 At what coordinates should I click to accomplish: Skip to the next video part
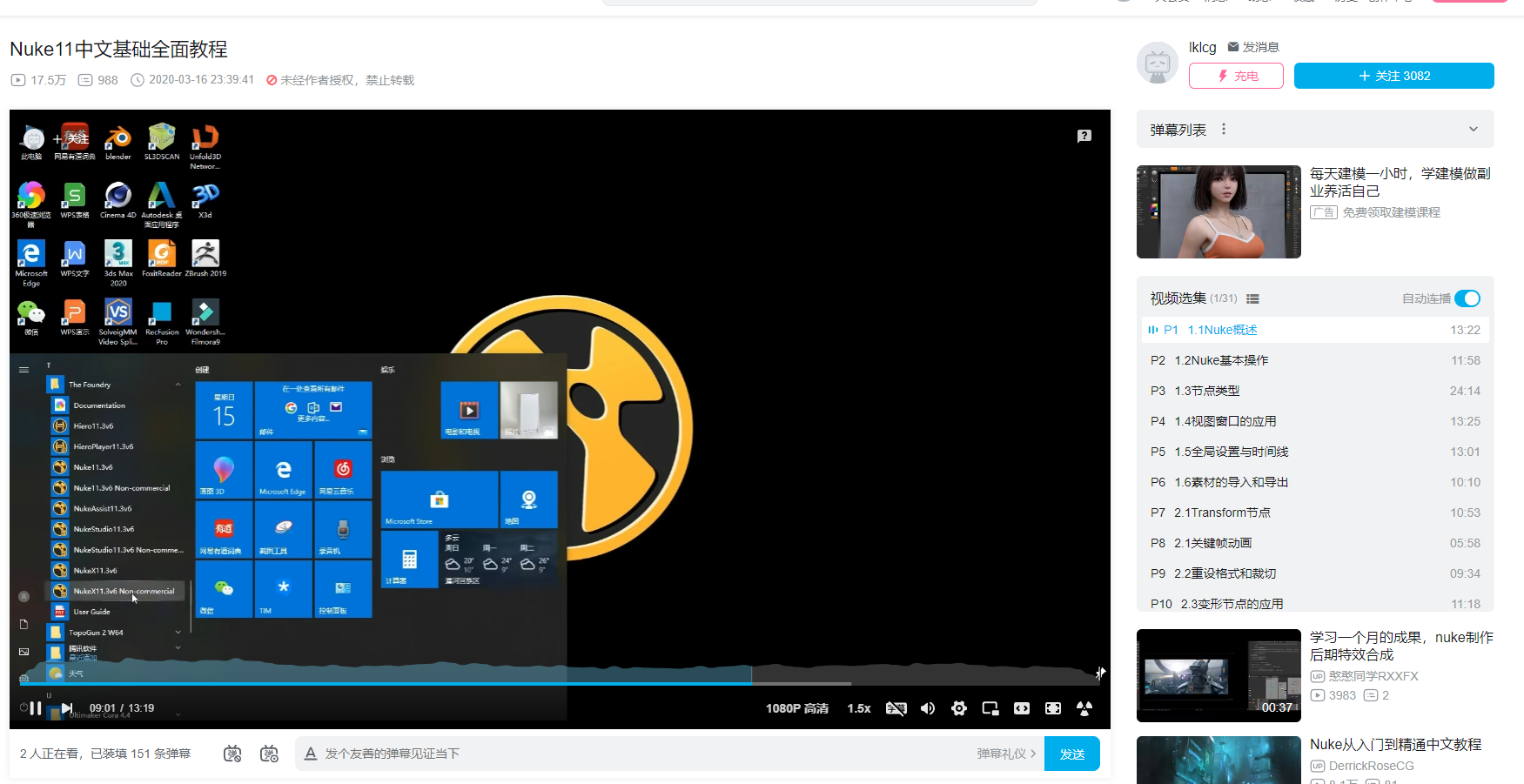point(67,708)
